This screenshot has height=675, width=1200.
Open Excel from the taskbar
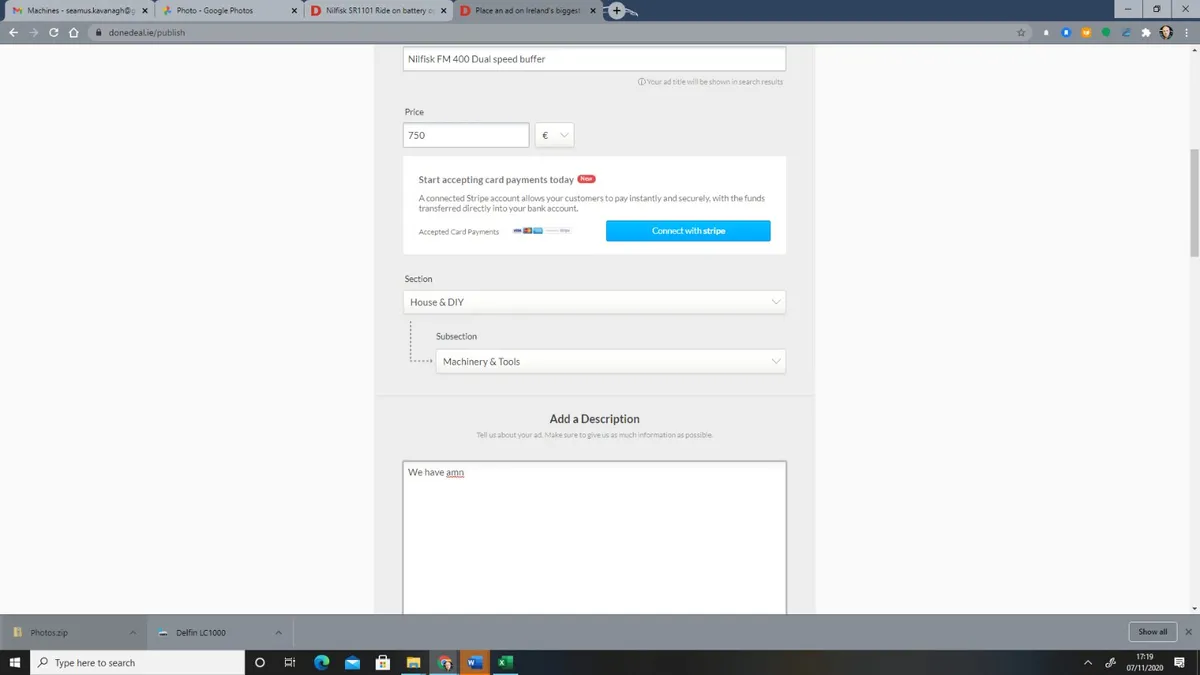tap(505, 662)
